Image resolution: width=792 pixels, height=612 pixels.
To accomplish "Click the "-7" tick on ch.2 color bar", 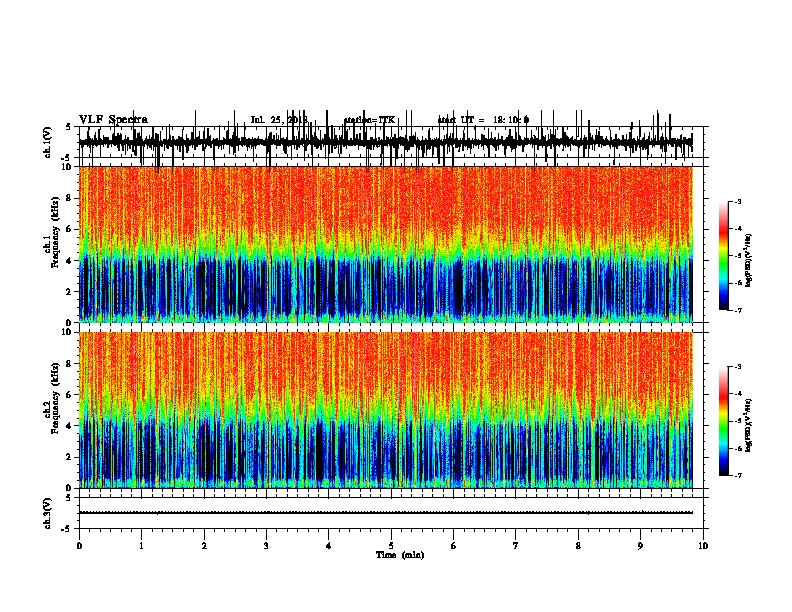I will (738, 476).
